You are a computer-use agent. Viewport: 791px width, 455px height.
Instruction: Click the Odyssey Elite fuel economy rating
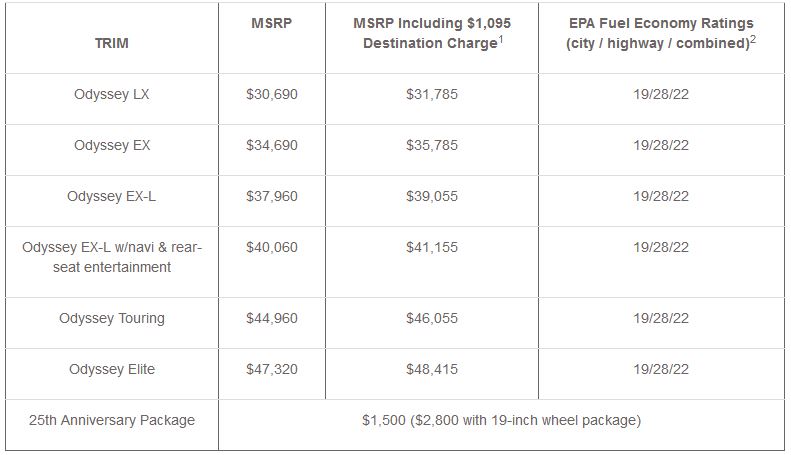pyautogui.click(x=661, y=370)
